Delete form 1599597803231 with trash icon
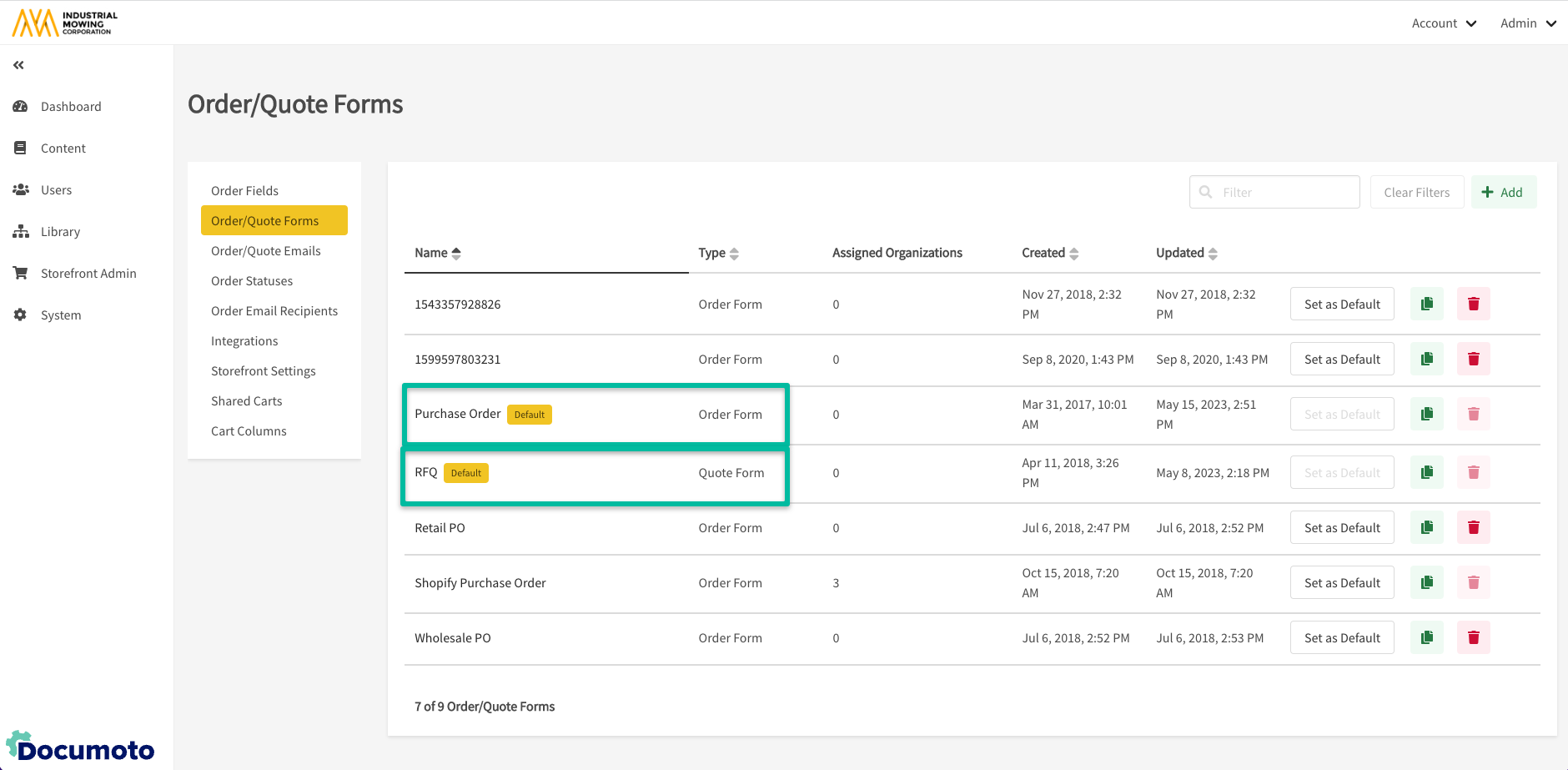This screenshot has height=770, width=1568. (x=1473, y=359)
